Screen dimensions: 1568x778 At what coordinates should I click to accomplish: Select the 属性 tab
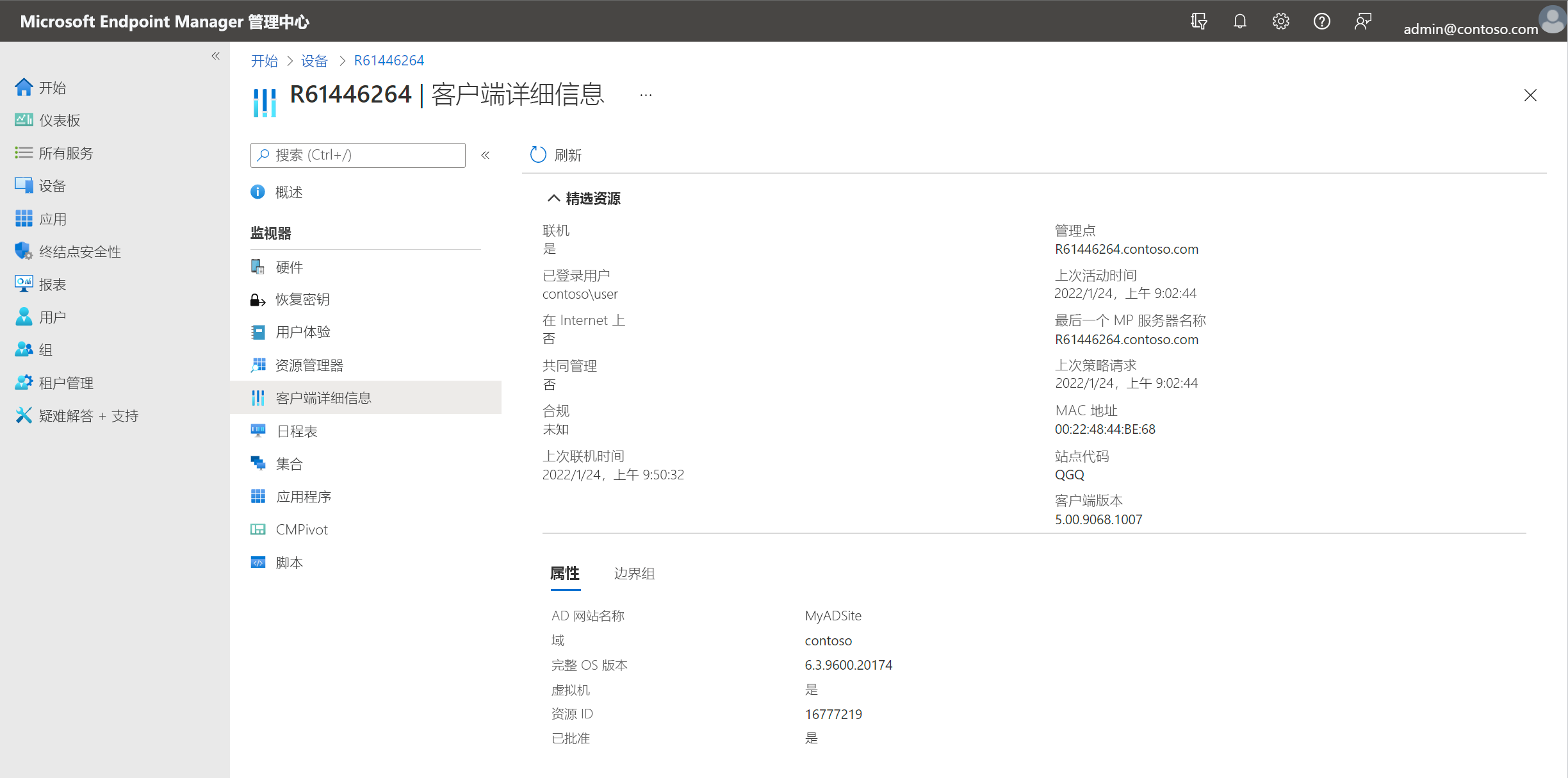(x=565, y=574)
